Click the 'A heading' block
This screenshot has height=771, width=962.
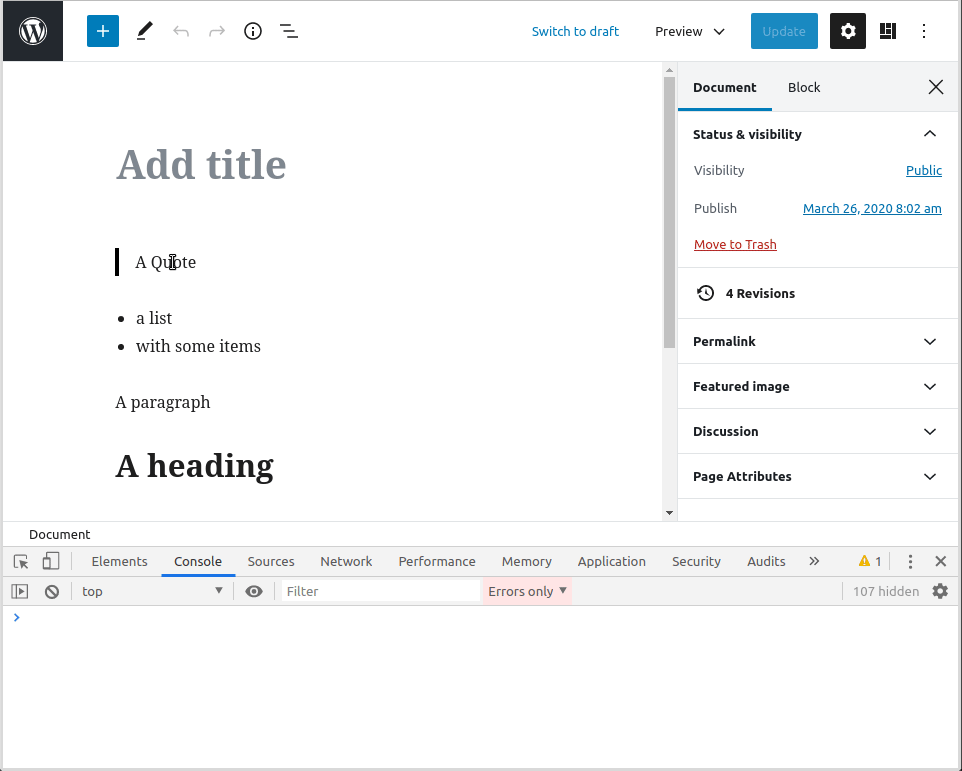[x=194, y=466]
